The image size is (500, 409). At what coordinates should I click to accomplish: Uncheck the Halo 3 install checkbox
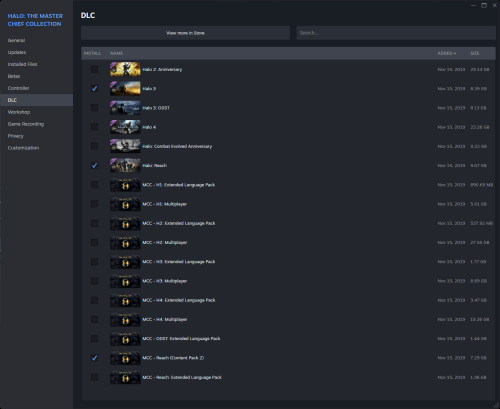coord(94,89)
